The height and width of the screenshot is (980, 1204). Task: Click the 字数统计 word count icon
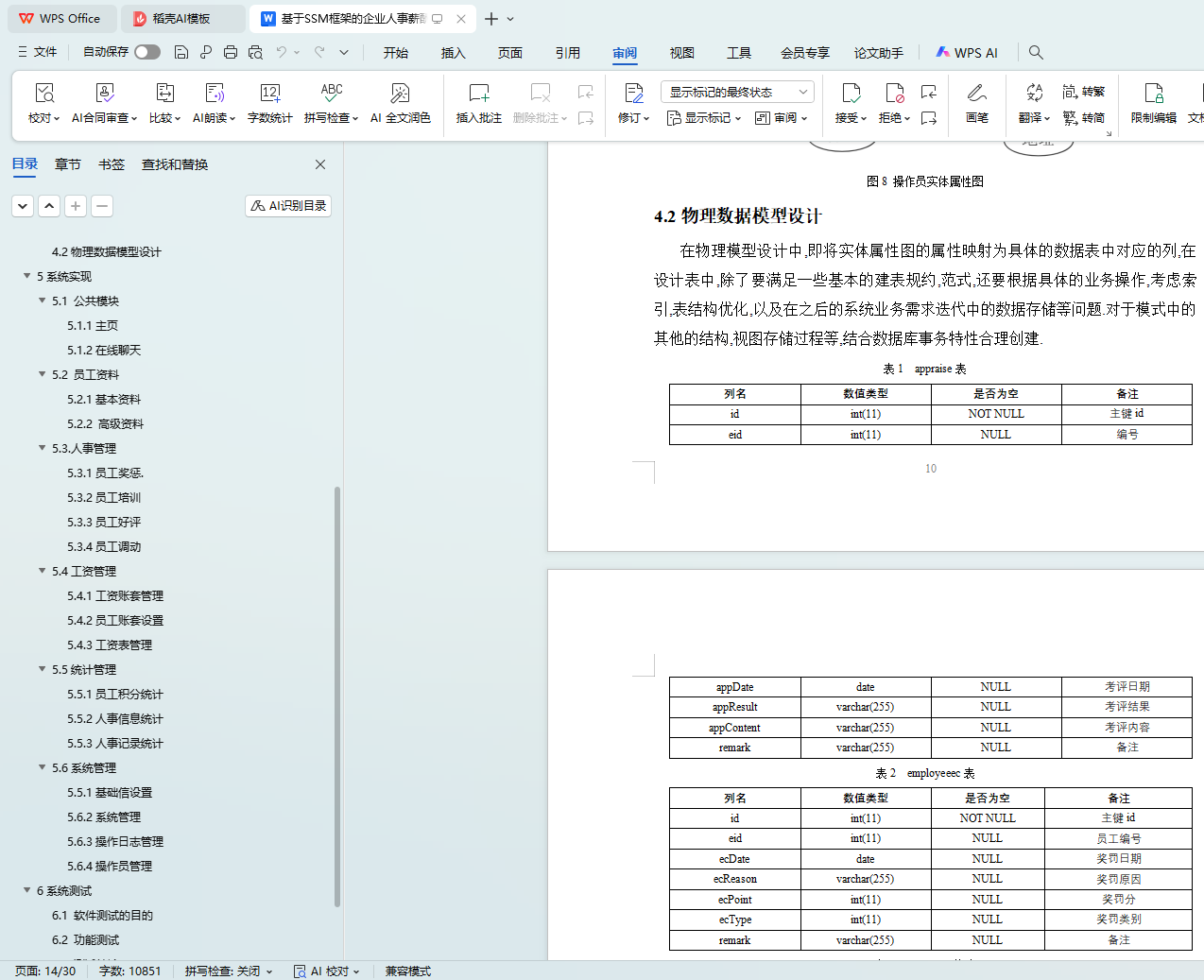(269, 94)
